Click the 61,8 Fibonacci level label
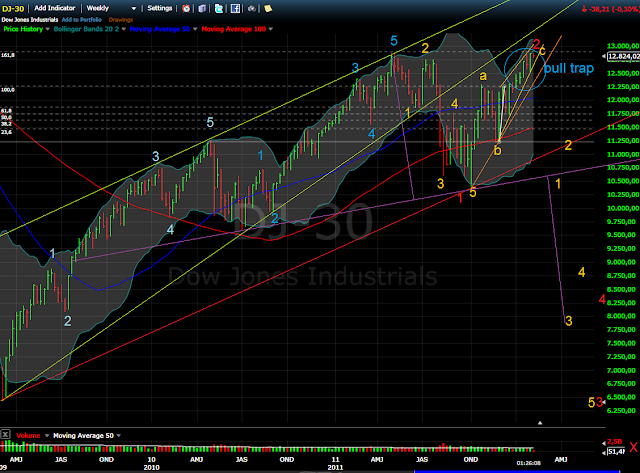 click(7, 111)
